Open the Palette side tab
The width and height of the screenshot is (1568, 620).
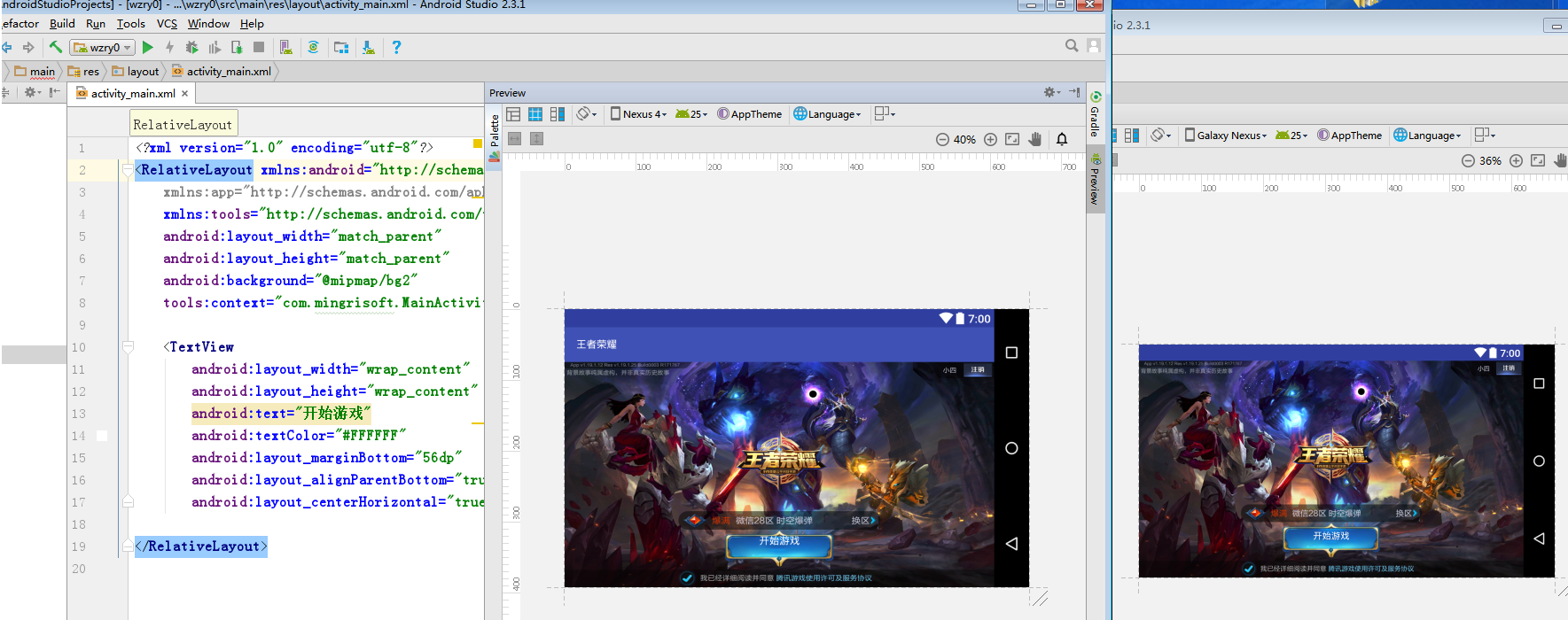(x=495, y=138)
